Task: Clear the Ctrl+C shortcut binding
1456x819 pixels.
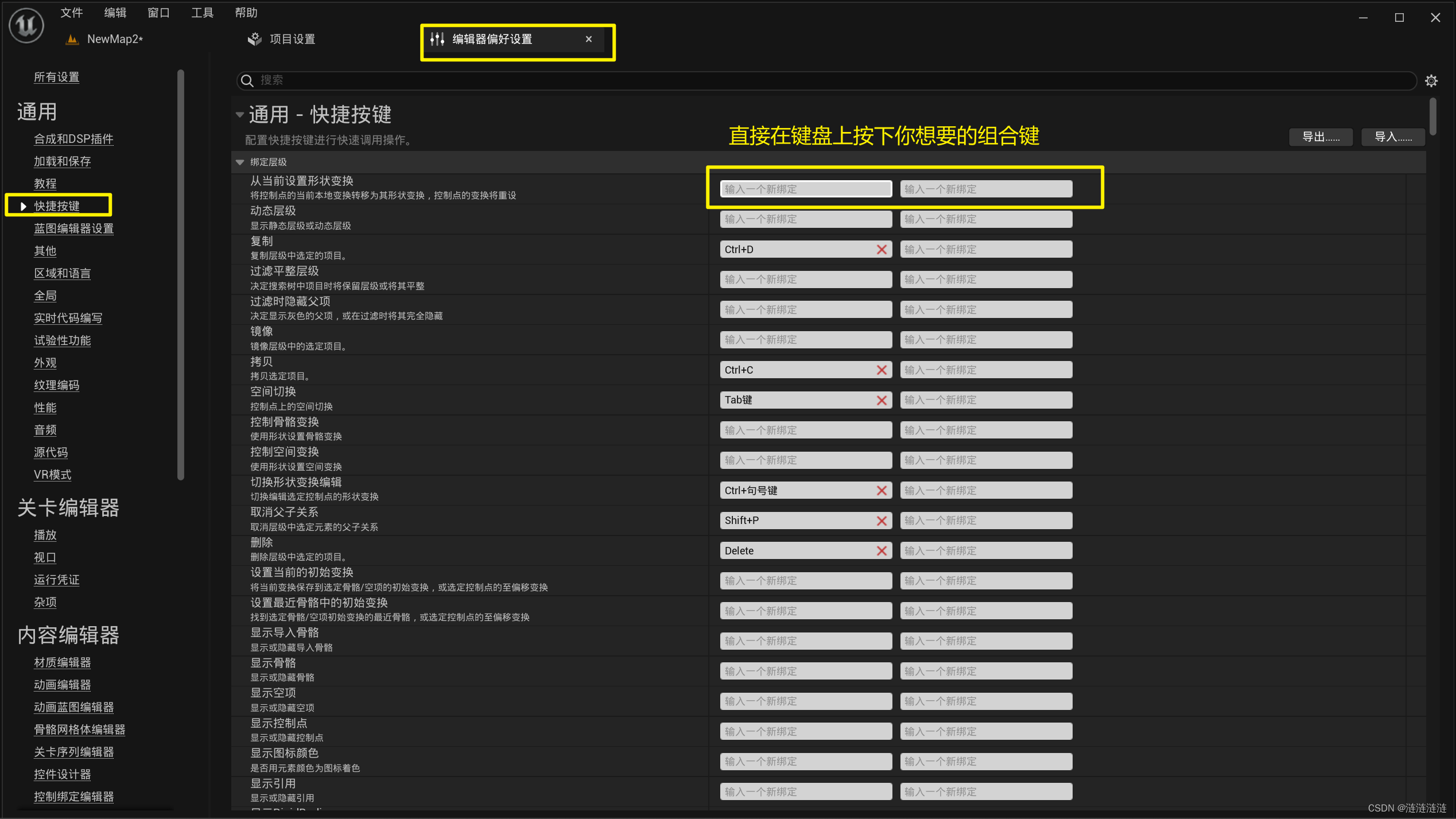Action: click(882, 370)
